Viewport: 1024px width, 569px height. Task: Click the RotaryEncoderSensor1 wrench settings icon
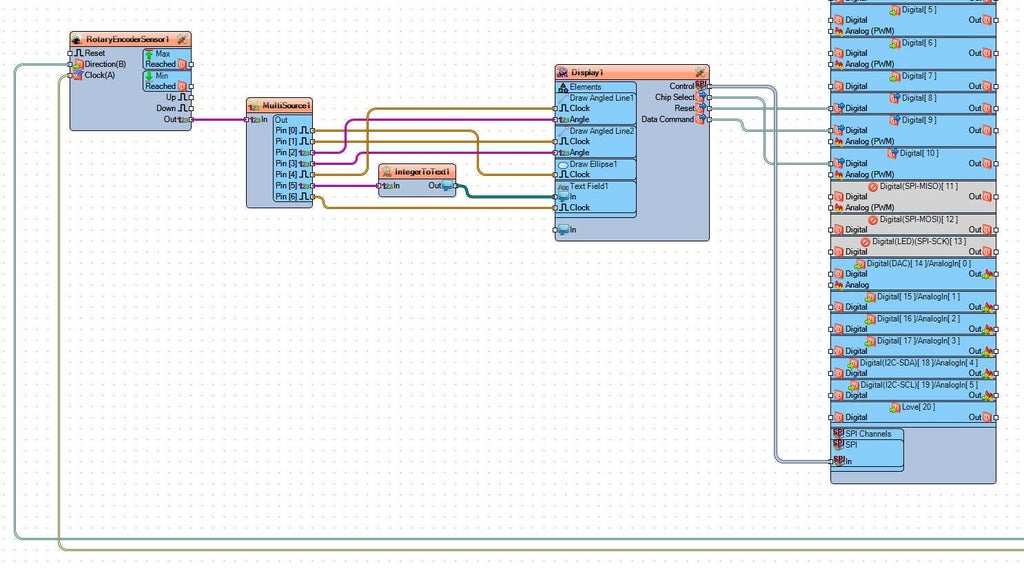(x=182, y=40)
